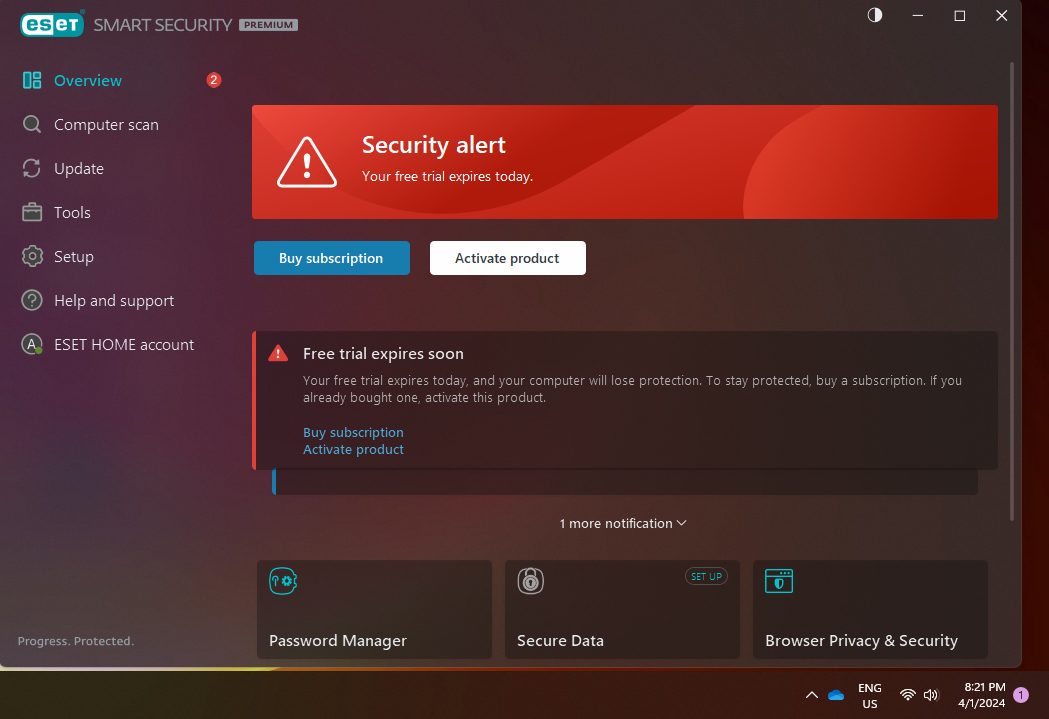Viewport: 1049px width, 719px height.
Task: Click the SET UP badge on Secure Data
Action: (x=706, y=576)
